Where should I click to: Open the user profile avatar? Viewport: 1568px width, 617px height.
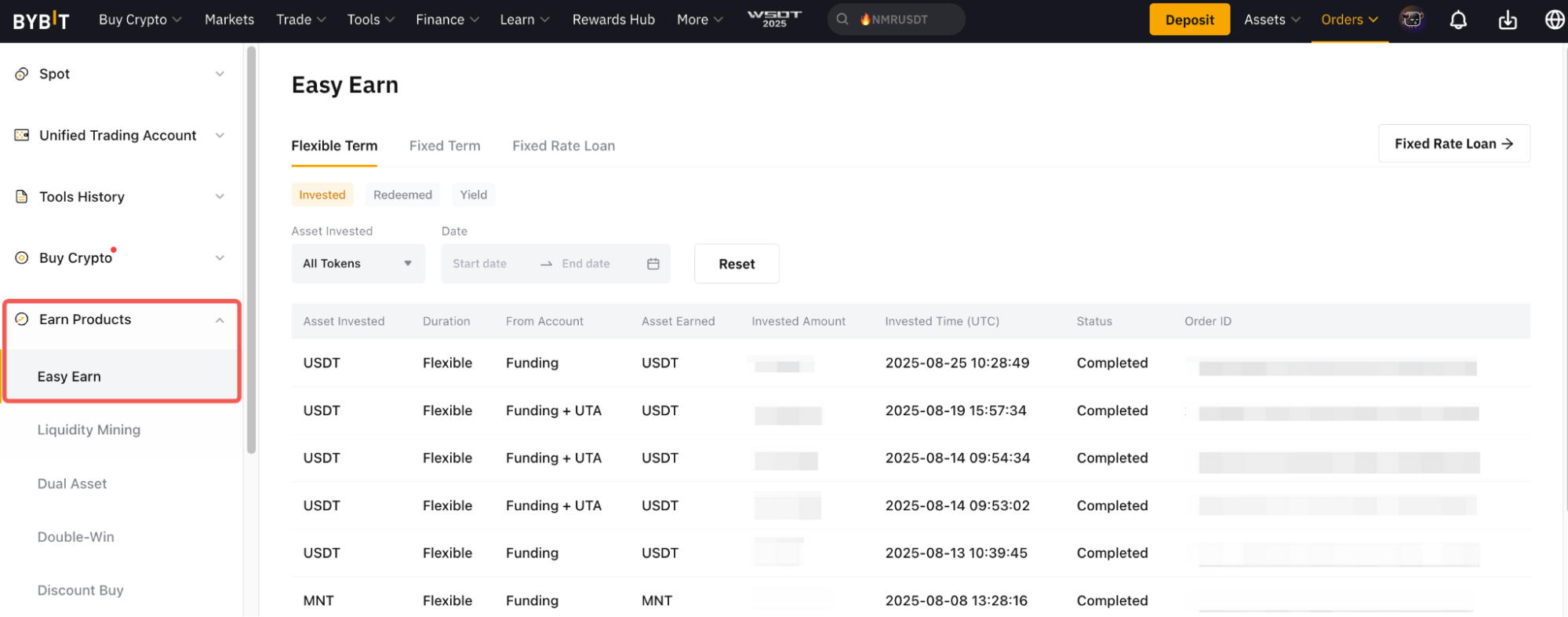coord(1412,20)
